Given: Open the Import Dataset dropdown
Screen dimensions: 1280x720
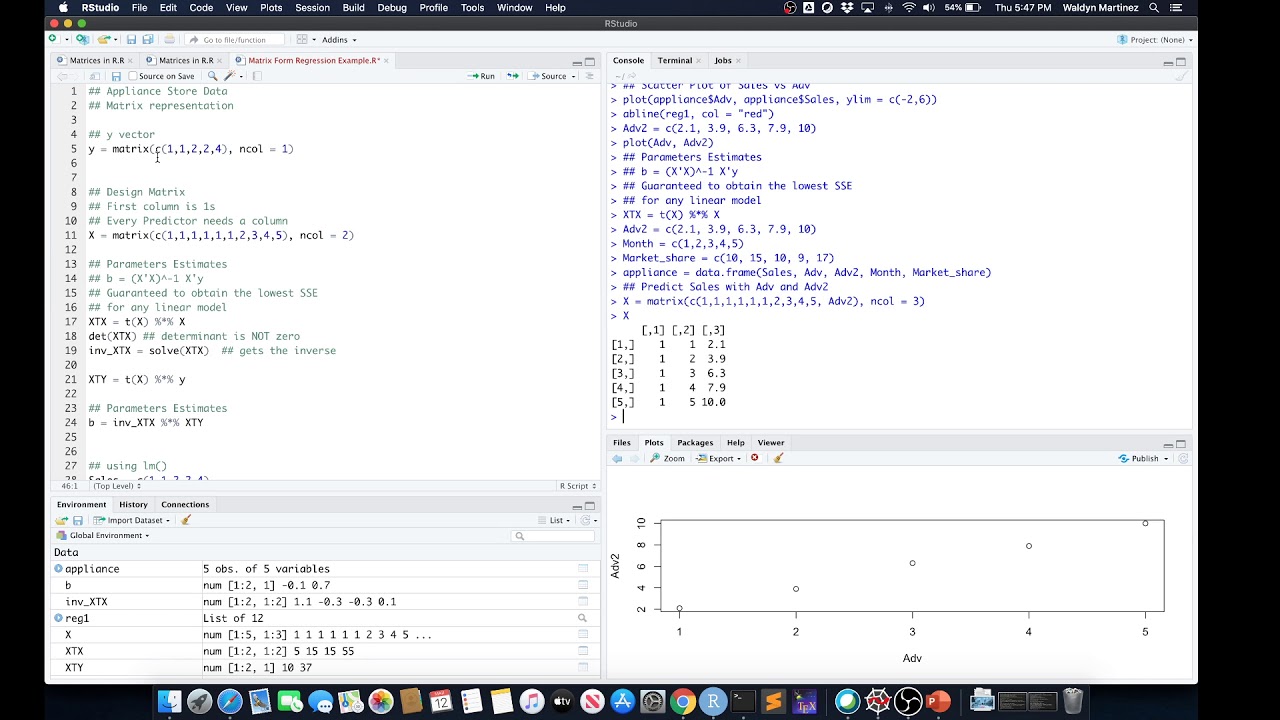Looking at the screenshot, I should click(132, 520).
